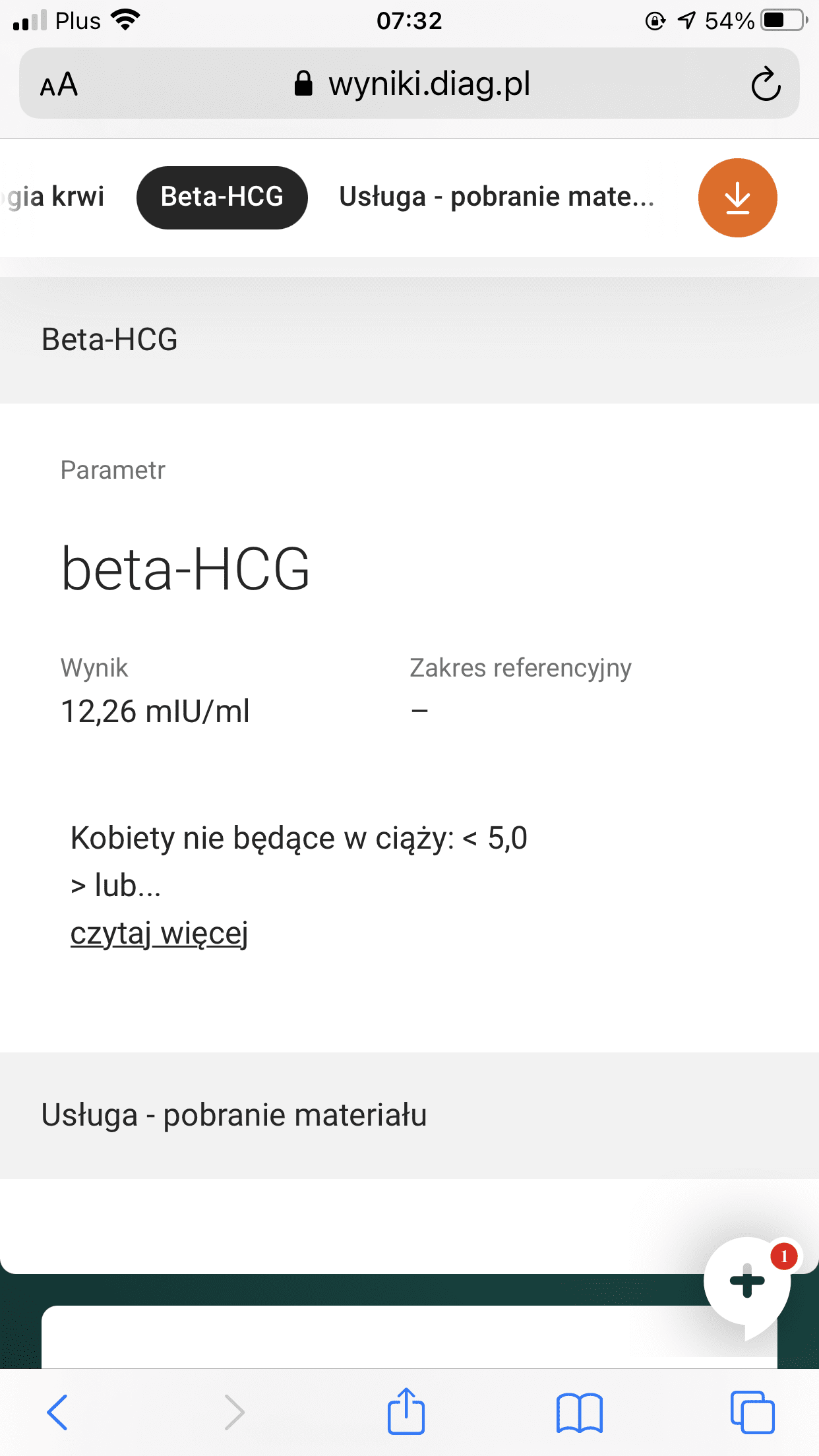
Task: Tap the red notification badge on chat
Action: point(783,1256)
